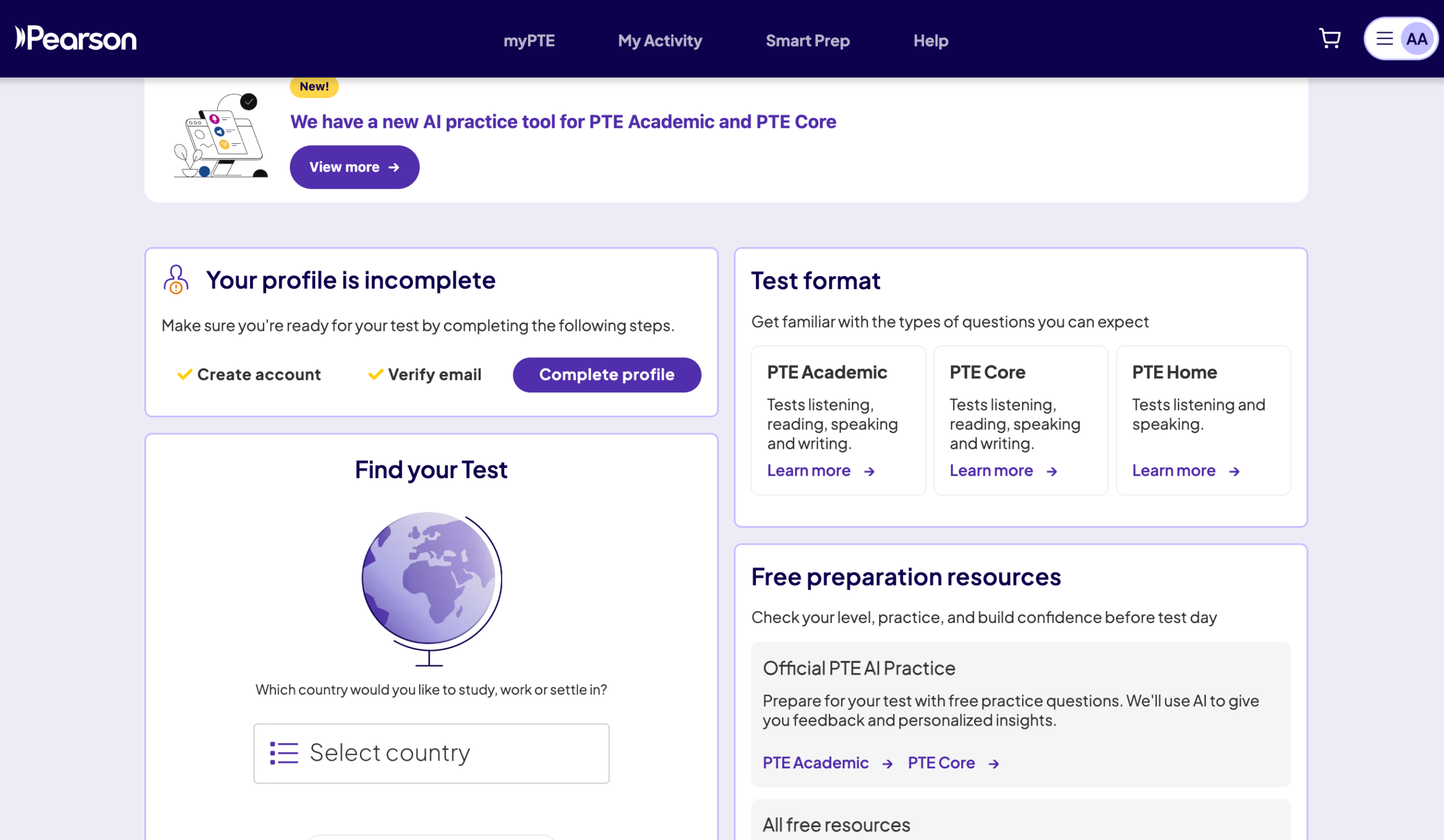Click the Find your Test heading
The height and width of the screenshot is (840, 1444).
tap(431, 470)
